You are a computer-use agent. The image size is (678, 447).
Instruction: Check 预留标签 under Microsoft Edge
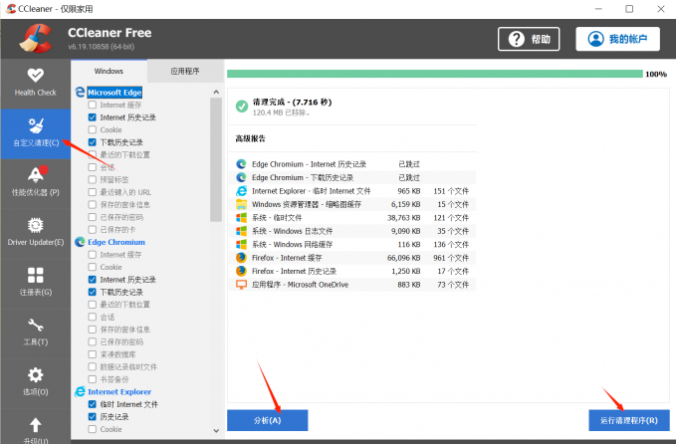point(92,180)
